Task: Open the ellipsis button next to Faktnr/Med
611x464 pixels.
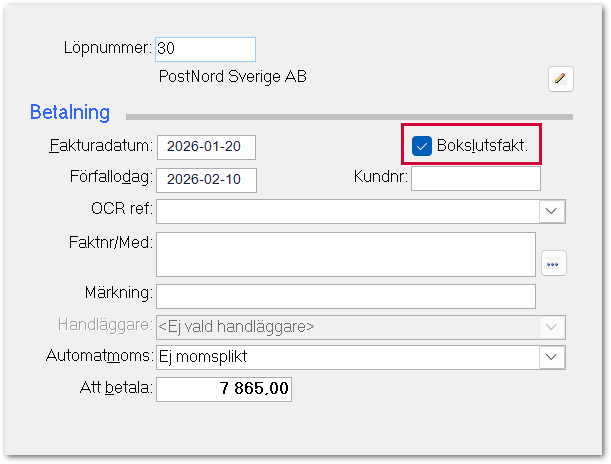Action: [x=554, y=263]
